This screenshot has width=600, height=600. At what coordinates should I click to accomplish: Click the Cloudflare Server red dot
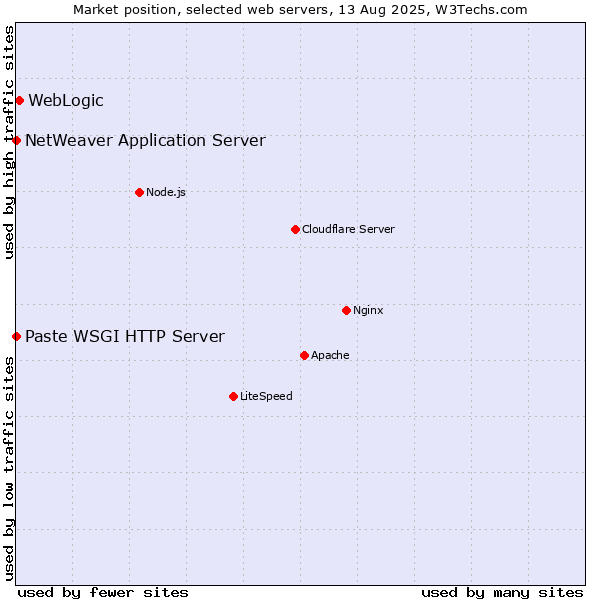[295, 229]
